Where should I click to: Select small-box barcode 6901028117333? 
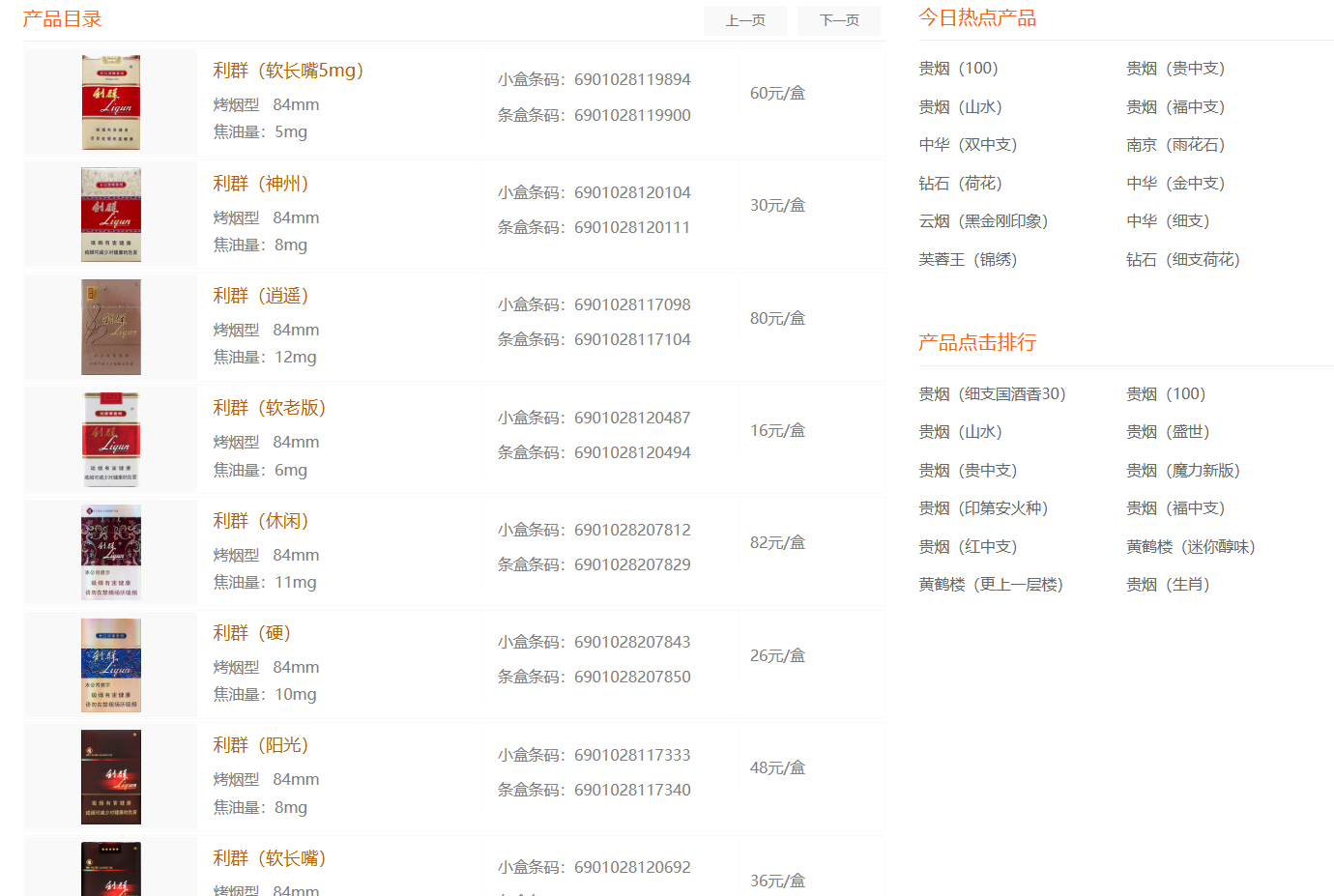[x=632, y=756]
